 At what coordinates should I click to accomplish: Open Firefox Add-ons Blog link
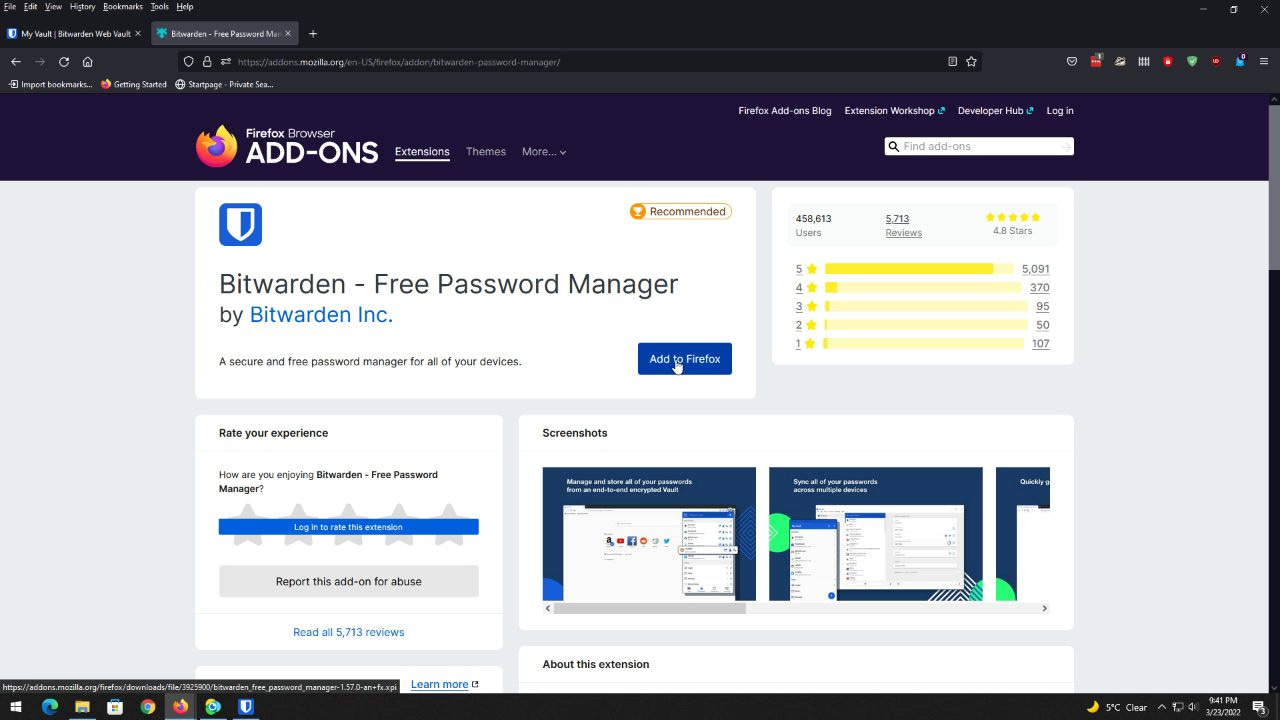[785, 111]
